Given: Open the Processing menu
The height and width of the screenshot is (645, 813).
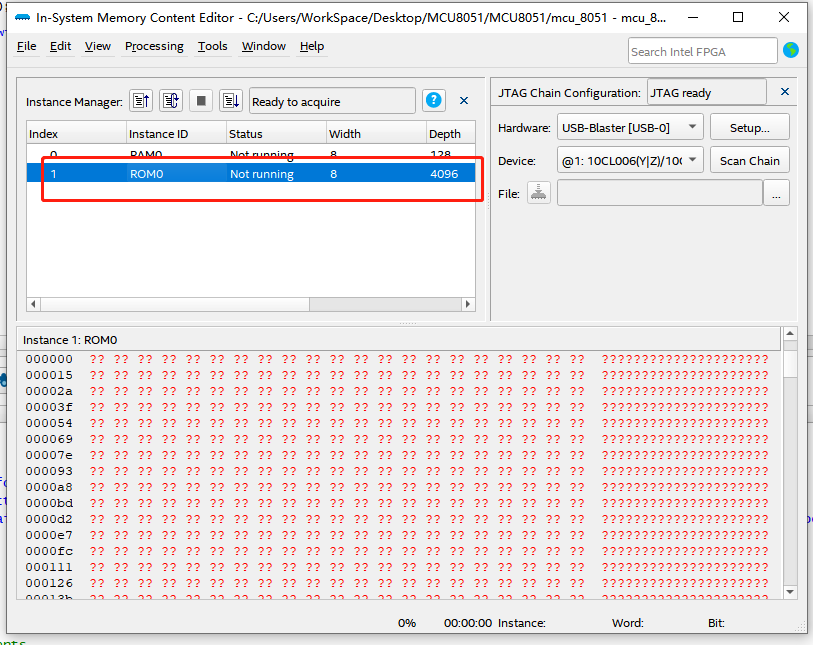Looking at the screenshot, I should pos(154,46).
